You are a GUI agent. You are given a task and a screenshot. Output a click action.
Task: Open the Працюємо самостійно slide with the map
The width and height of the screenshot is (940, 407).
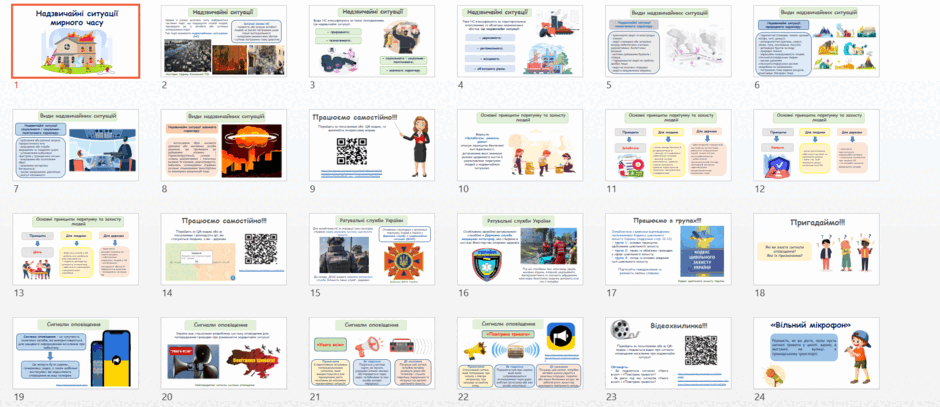tap(224, 249)
